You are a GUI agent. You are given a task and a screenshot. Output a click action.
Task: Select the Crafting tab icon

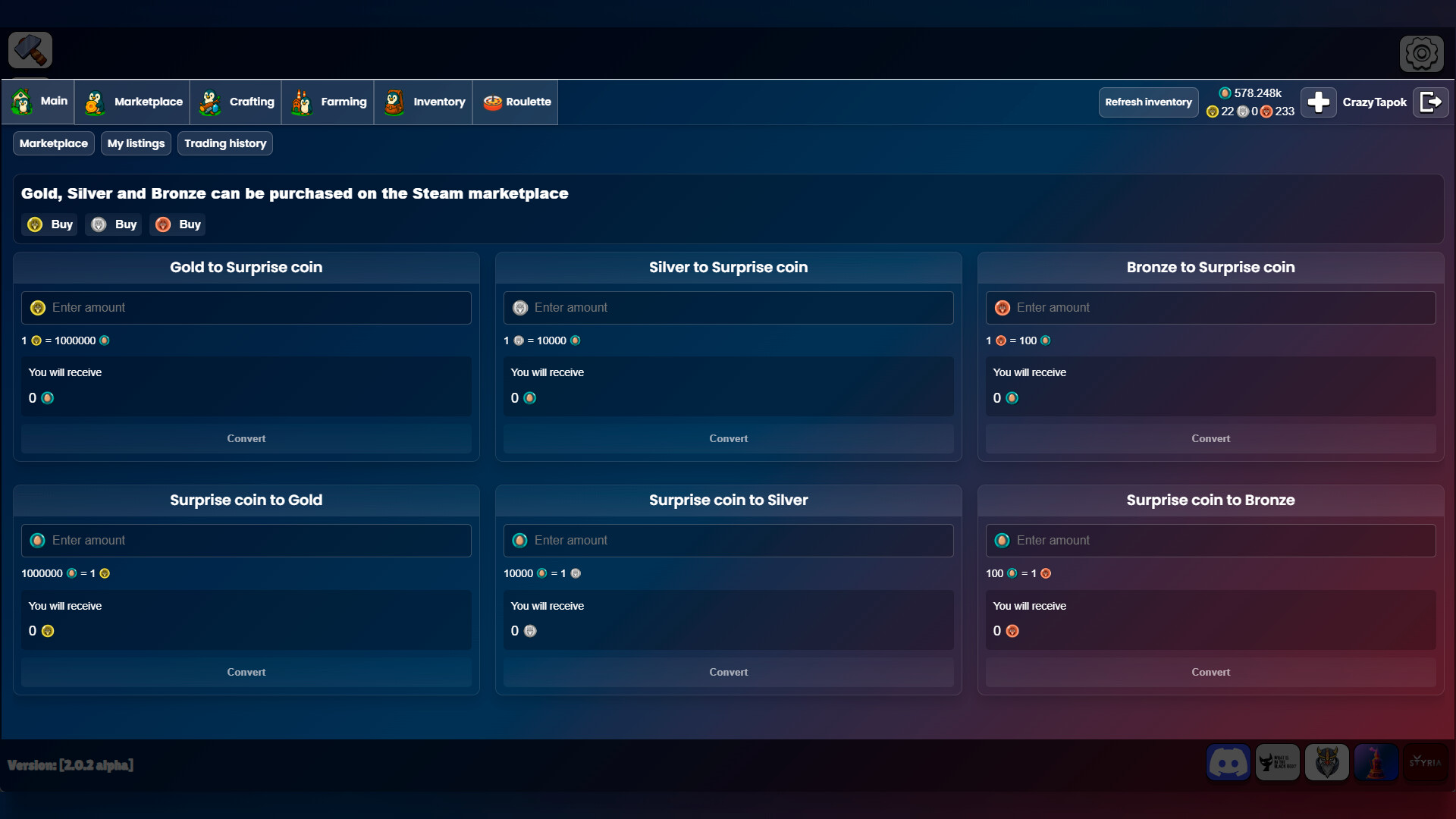[209, 102]
